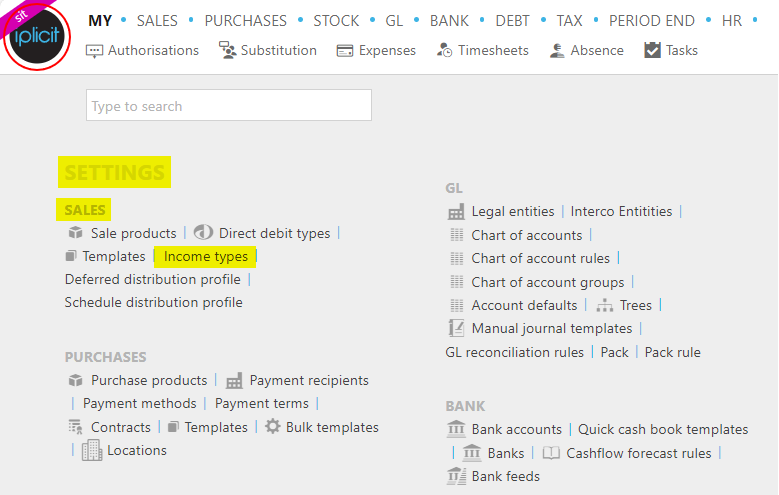Click the Account defaults grid icon

coord(457,305)
